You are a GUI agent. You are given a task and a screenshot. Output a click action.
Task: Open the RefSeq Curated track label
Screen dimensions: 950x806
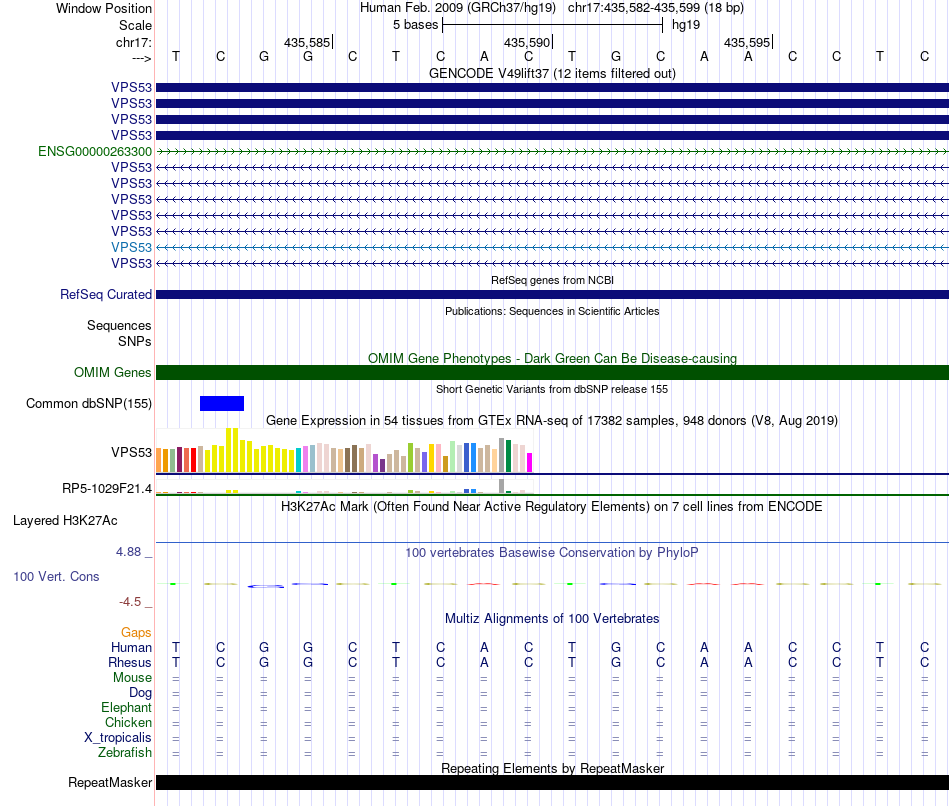[106, 295]
